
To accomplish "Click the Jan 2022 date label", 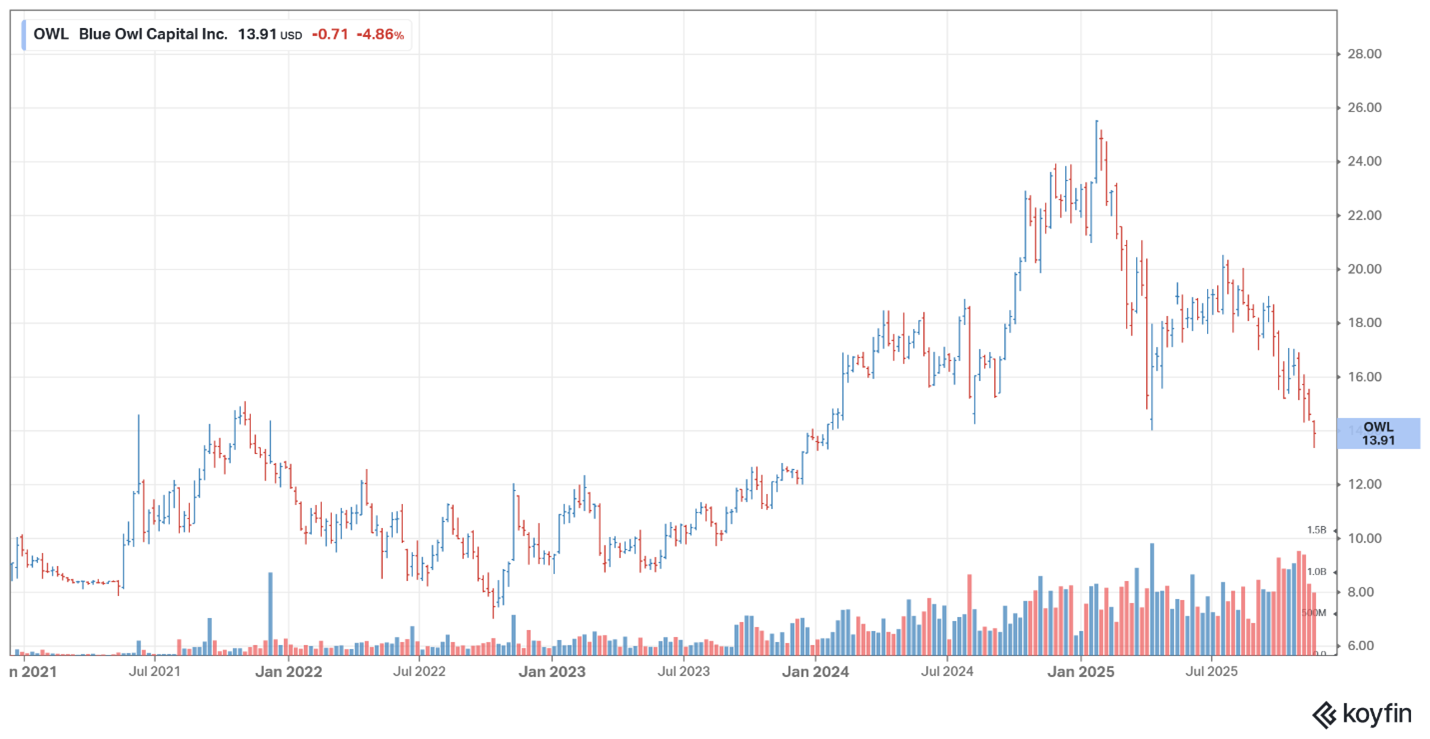I will coord(289,672).
